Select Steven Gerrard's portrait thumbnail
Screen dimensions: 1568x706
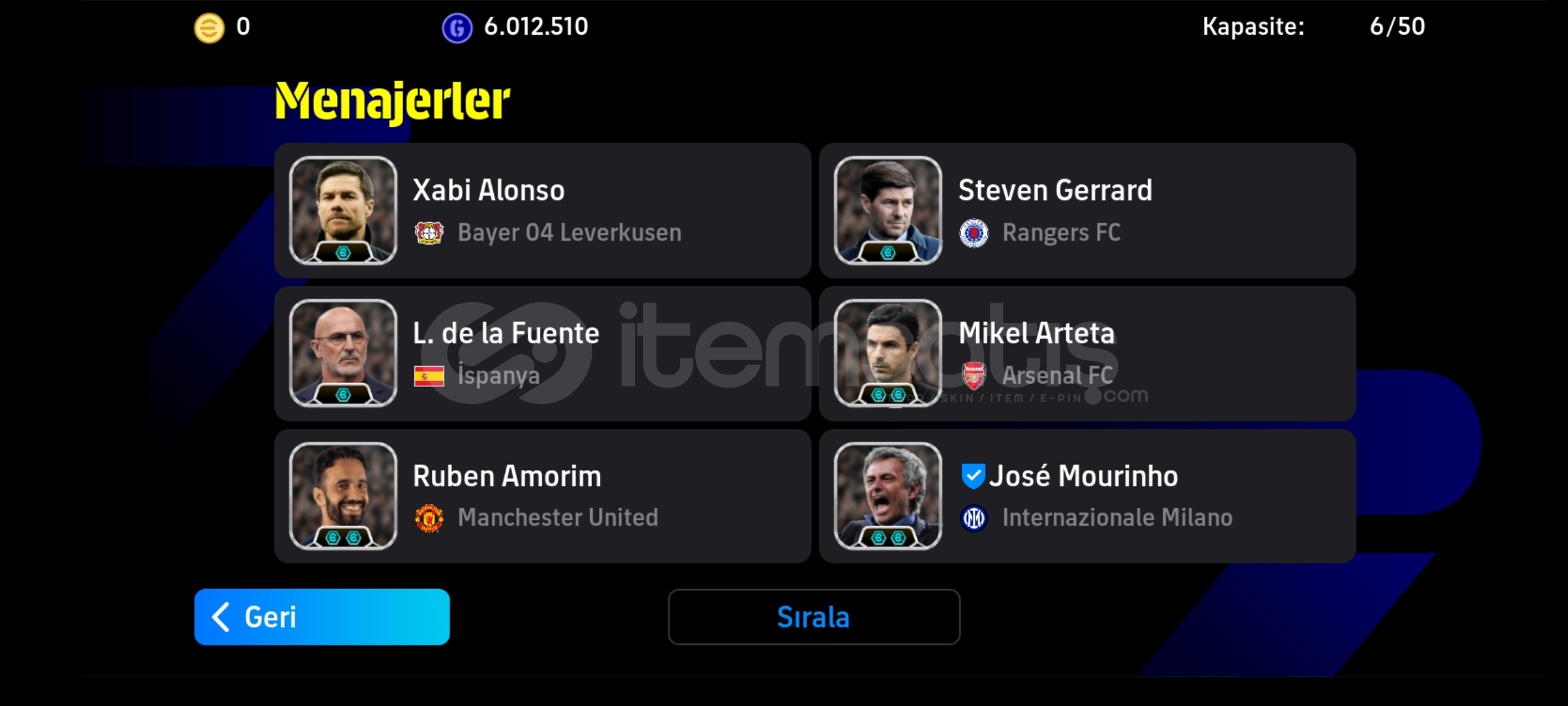point(888,210)
